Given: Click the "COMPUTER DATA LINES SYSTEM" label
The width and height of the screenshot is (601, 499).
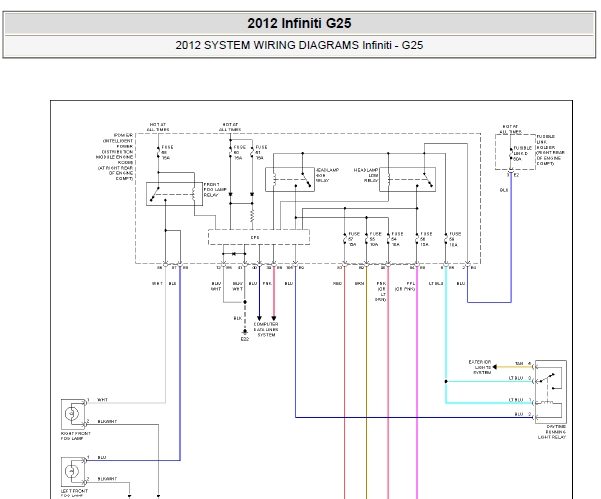Looking at the screenshot, I should point(266,330).
